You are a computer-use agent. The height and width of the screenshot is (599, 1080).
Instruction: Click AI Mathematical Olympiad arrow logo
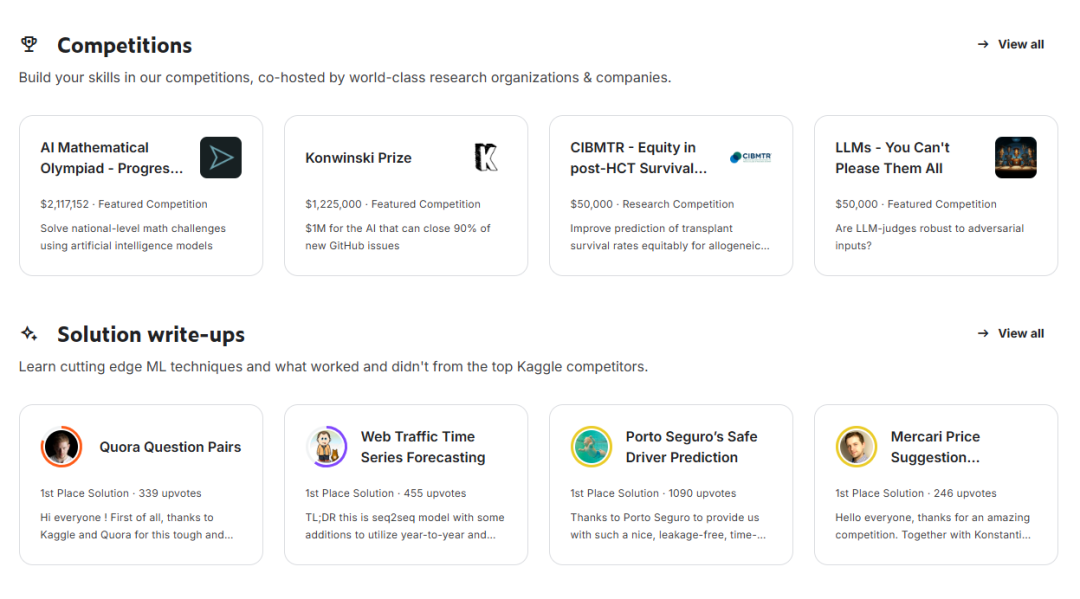point(220,158)
